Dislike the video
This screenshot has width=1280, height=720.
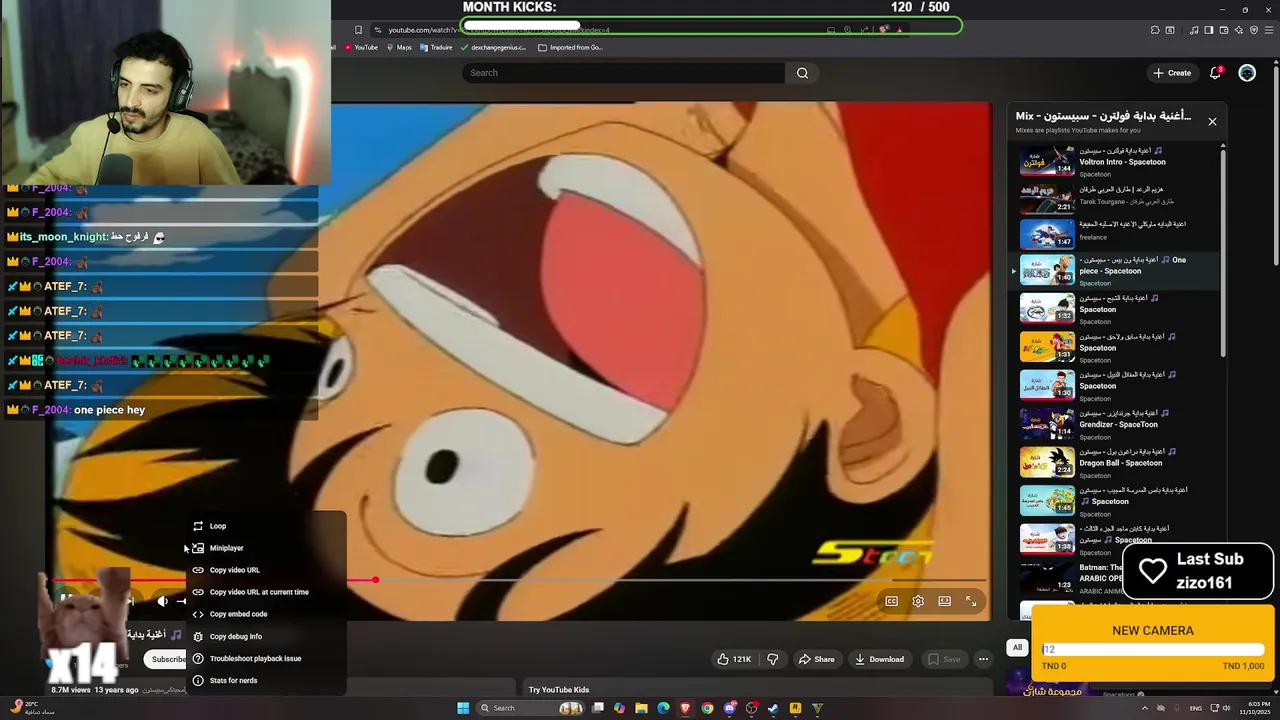tap(772, 659)
